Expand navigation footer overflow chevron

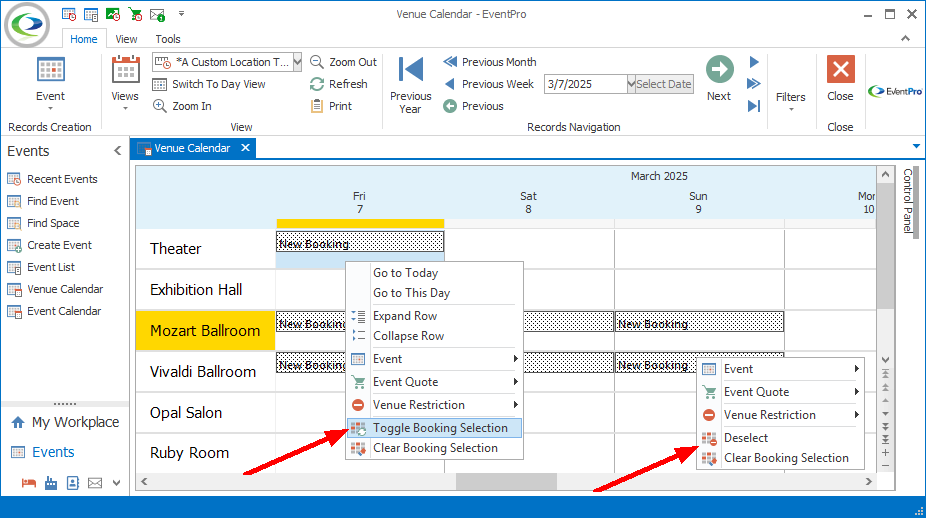pos(116,483)
